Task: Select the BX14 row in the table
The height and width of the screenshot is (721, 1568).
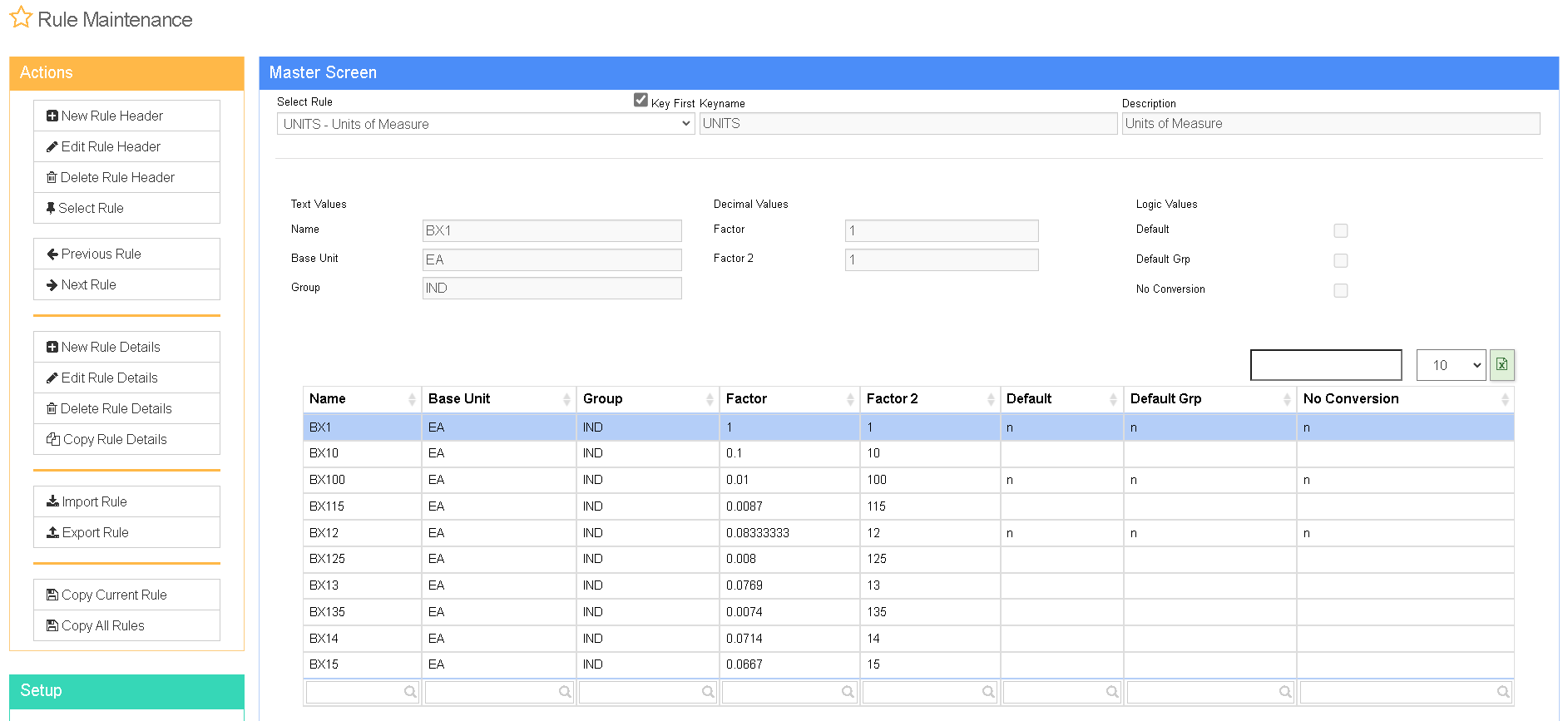Action: (908, 639)
